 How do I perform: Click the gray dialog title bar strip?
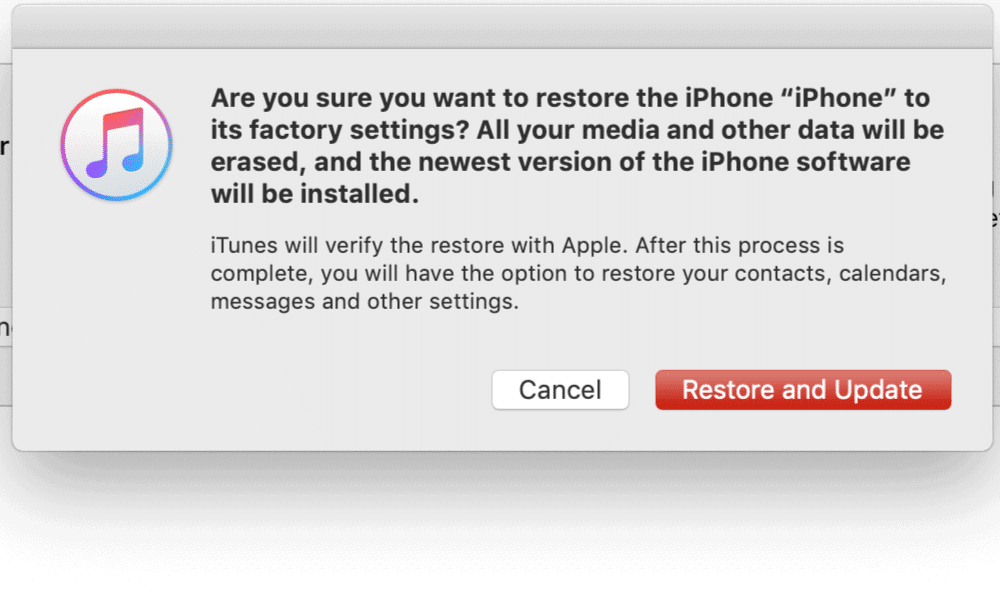coord(502,27)
